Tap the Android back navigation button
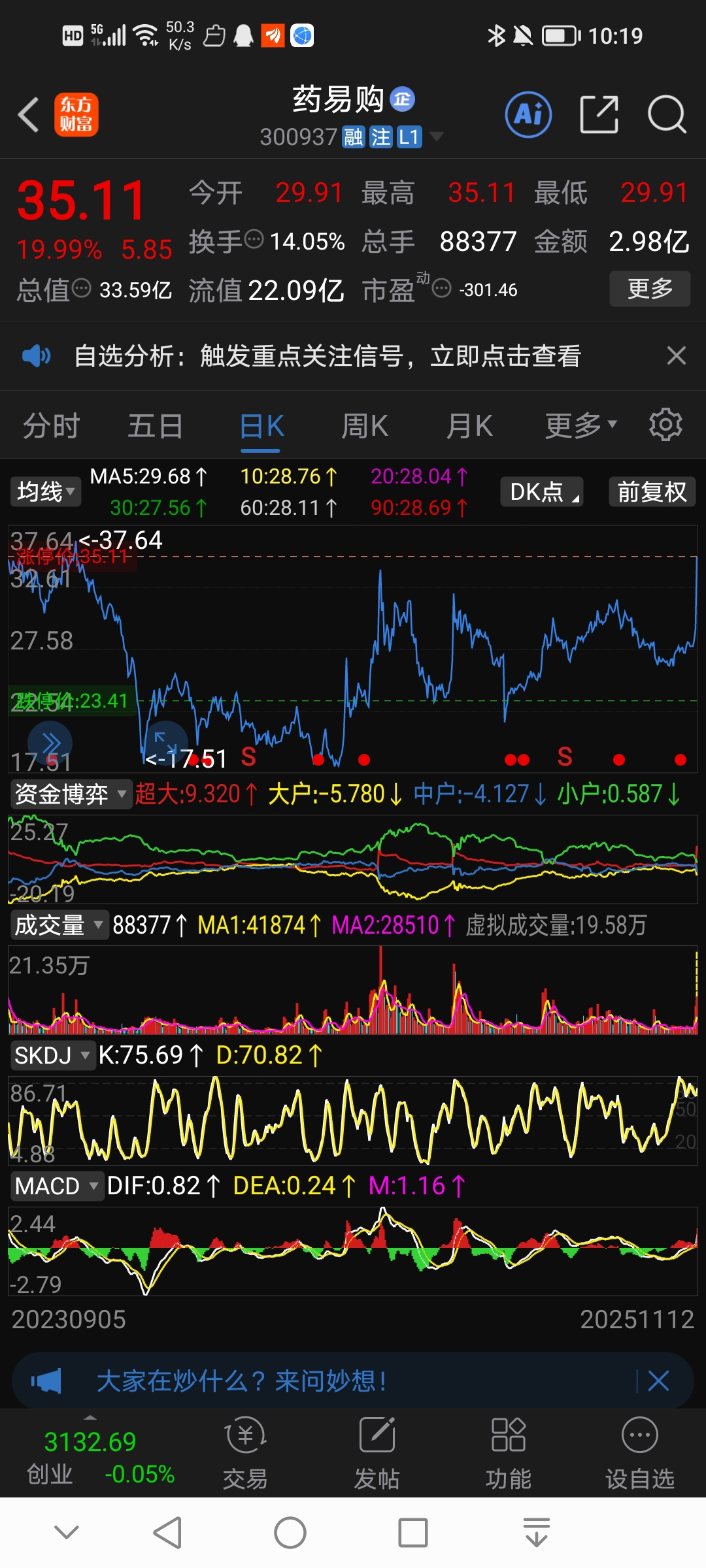Image resolution: width=706 pixels, height=1568 pixels. click(x=168, y=1532)
